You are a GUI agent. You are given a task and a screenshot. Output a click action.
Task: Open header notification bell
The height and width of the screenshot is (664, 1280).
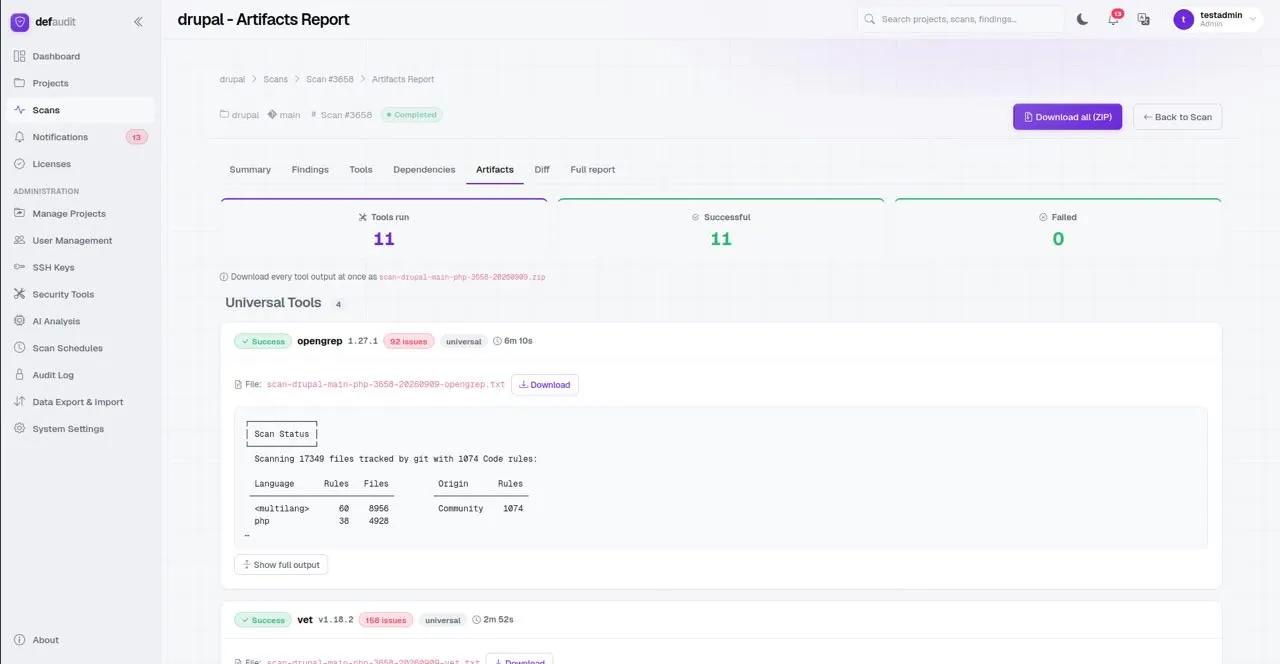(1113, 19)
